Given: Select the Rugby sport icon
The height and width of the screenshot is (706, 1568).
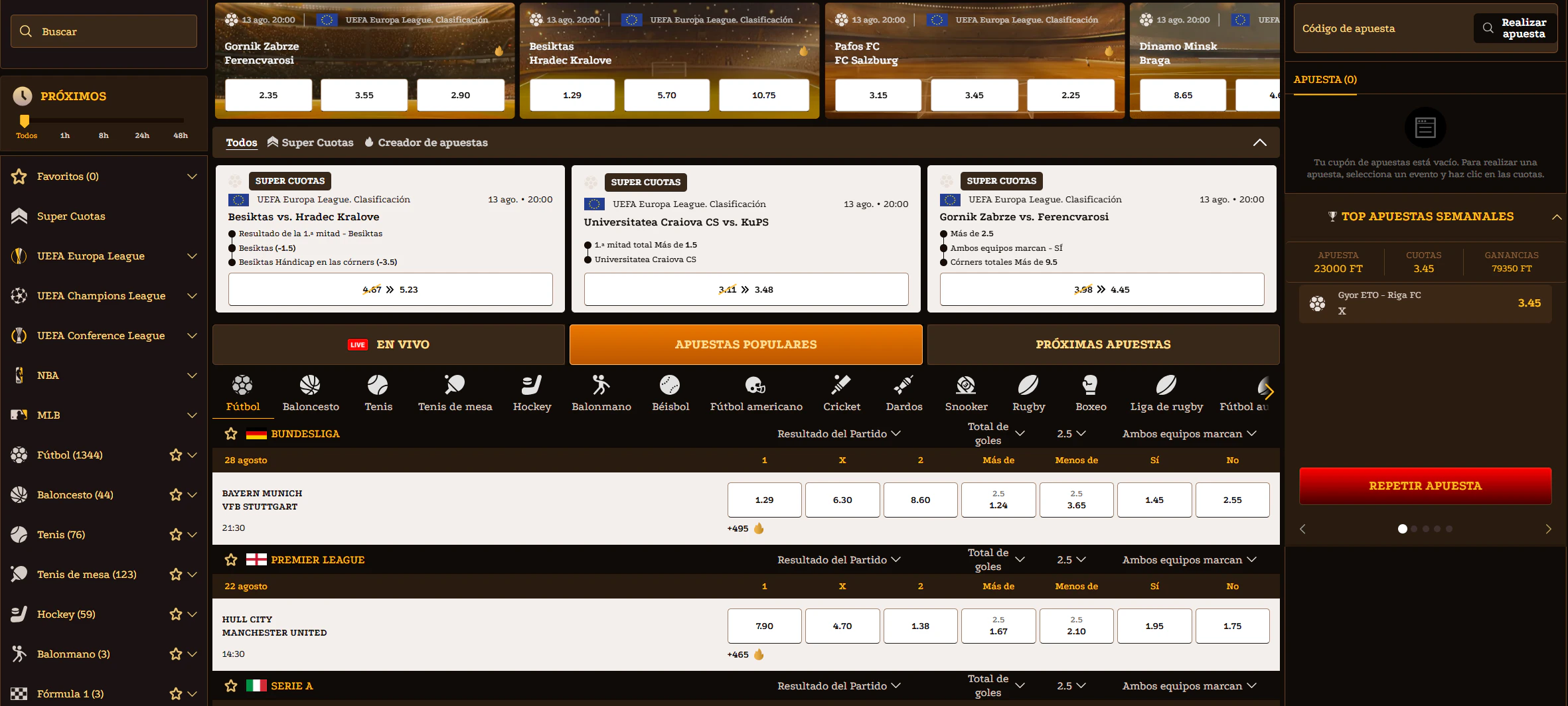Looking at the screenshot, I should pyautogui.click(x=1028, y=385).
